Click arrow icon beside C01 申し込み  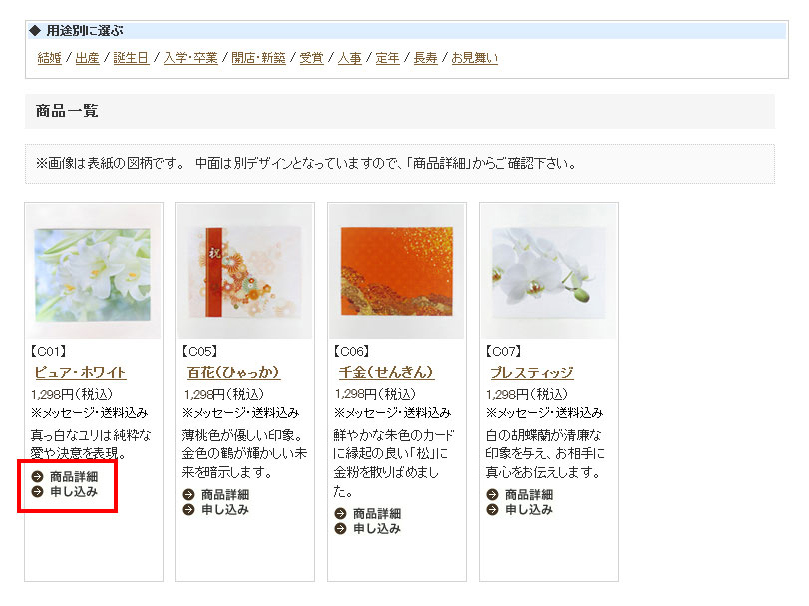point(37,492)
